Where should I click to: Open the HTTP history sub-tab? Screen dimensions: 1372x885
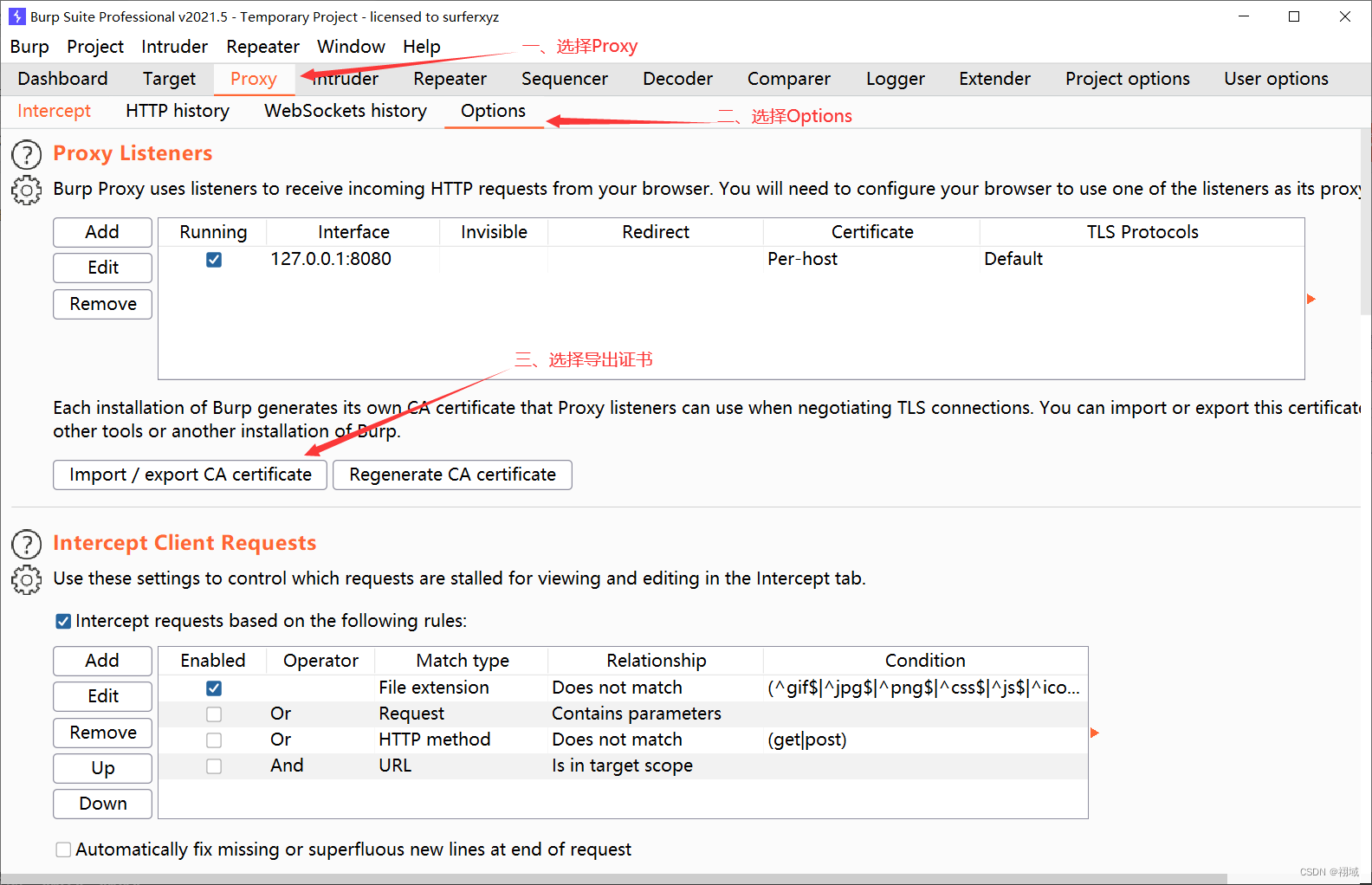pos(178,111)
